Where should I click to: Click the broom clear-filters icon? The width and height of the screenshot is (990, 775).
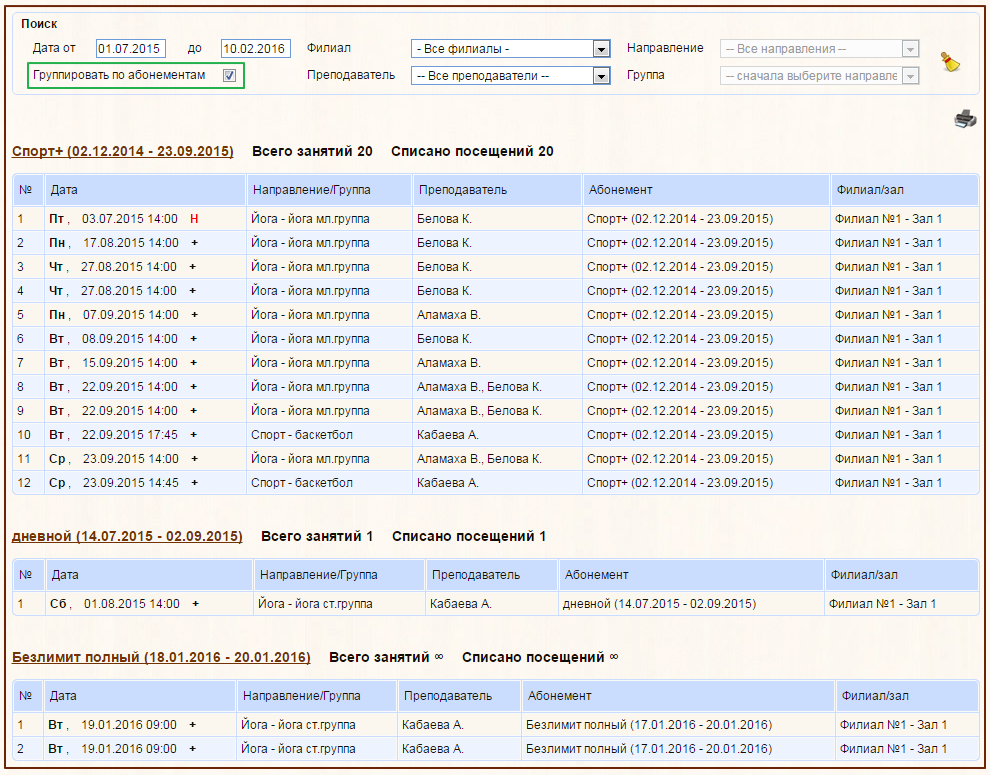tap(950, 62)
